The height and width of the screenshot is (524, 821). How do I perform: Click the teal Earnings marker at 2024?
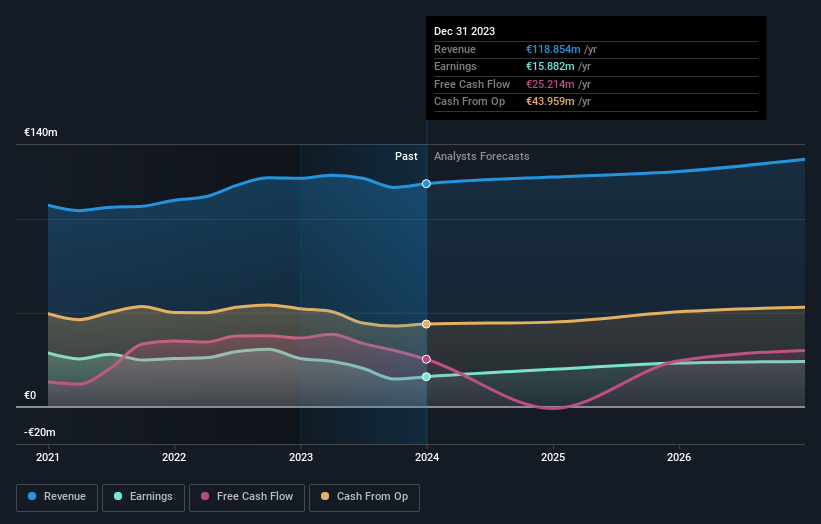[426, 377]
